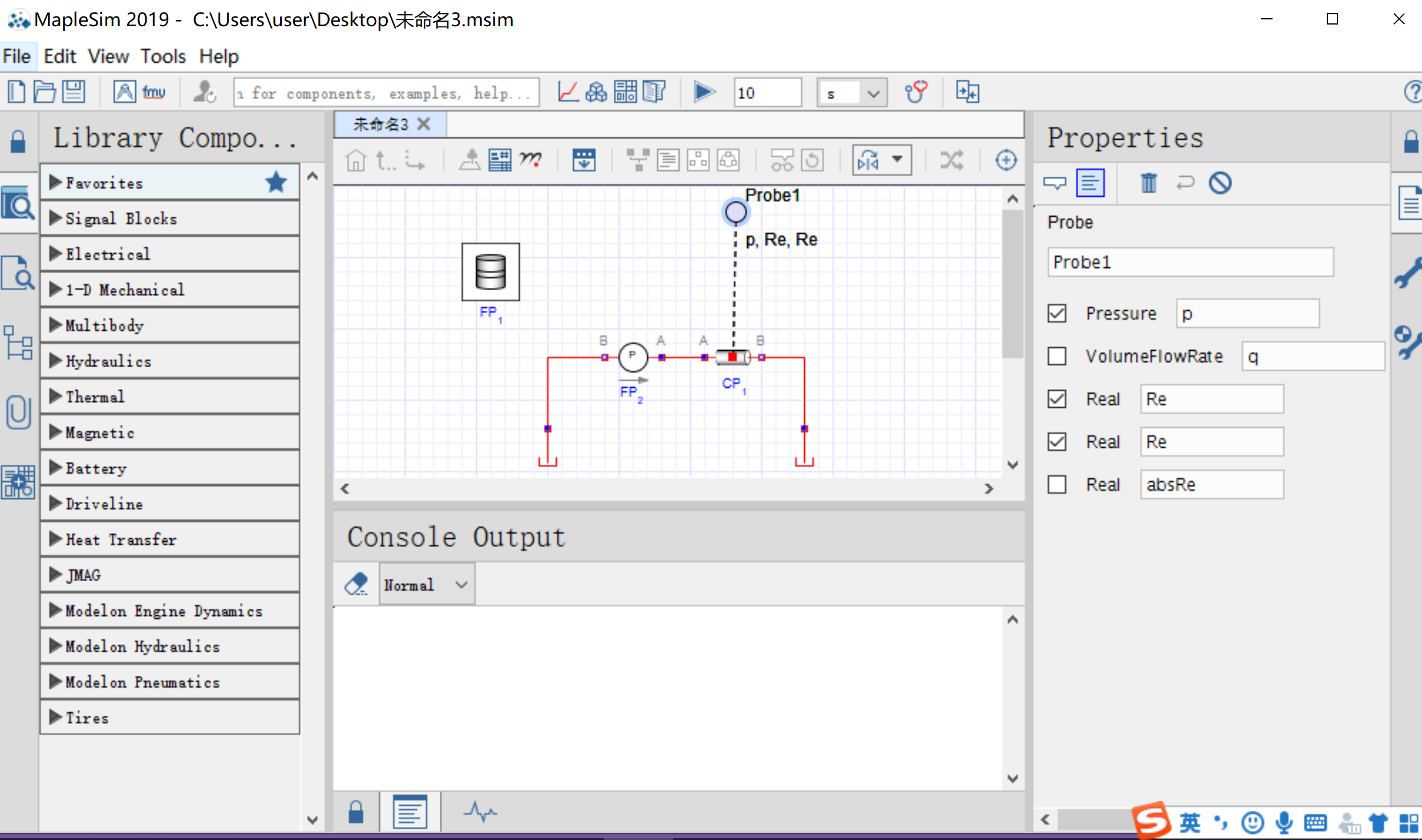Open the diagnostics waveform icon below the console
This screenshot has height=840, width=1422.
[x=480, y=811]
